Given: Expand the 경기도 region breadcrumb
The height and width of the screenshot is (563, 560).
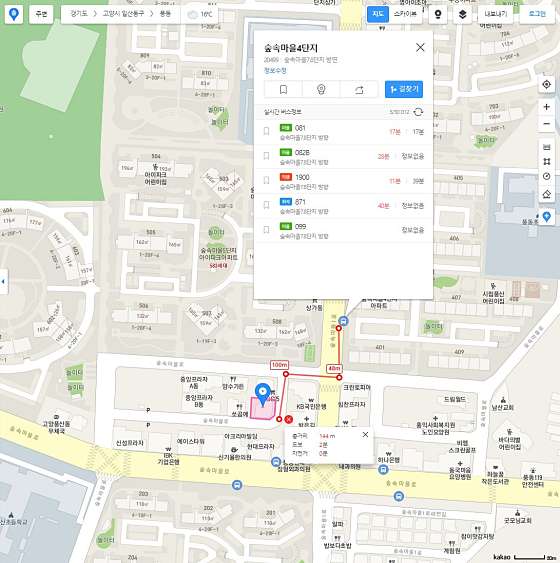Looking at the screenshot, I should [x=79, y=14].
